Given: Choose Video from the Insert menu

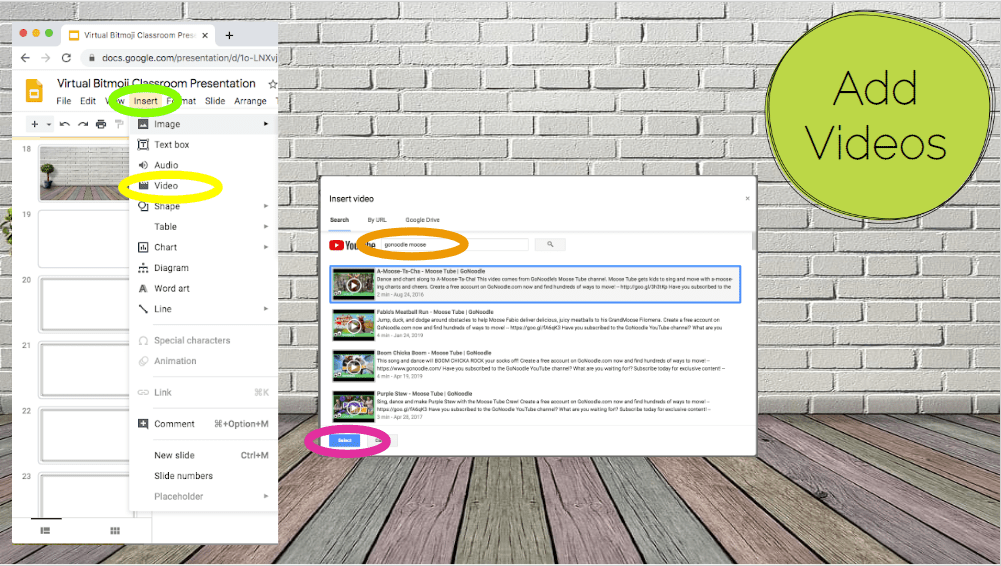Looking at the screenshot, I should click(x=166, y=186).
